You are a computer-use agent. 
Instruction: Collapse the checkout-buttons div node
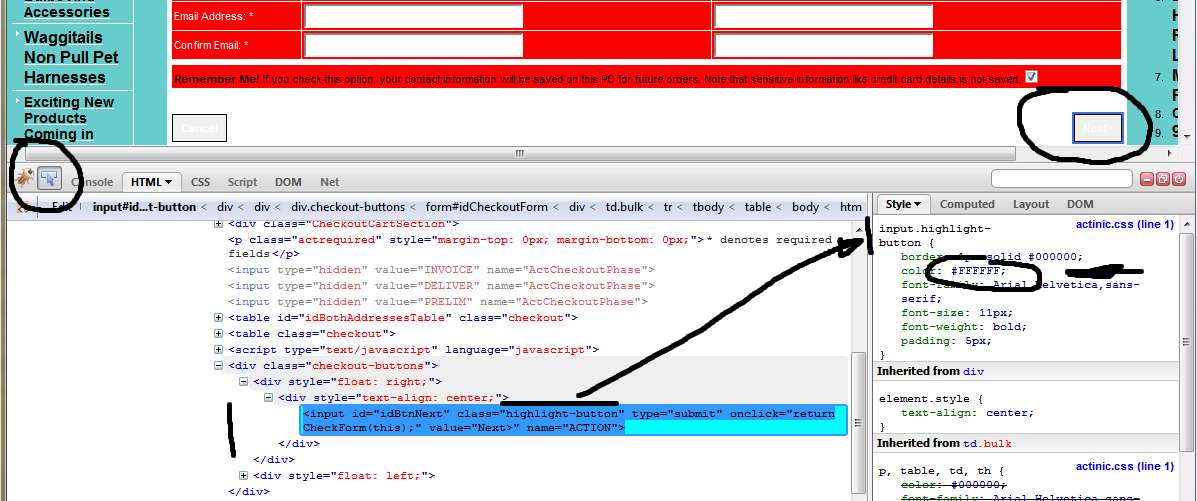coord(219,366)
